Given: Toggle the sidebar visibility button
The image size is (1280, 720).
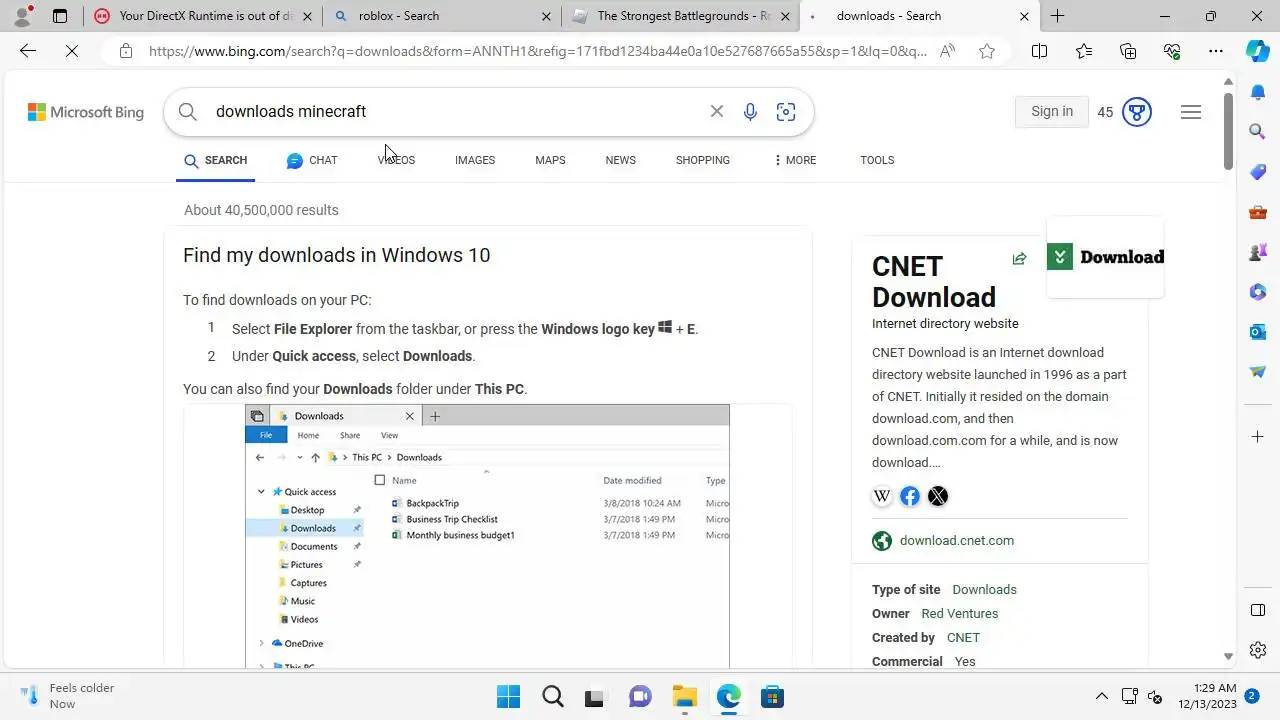Looking at the screenshot, I should pyautogui.click(x=1258, y=610).
